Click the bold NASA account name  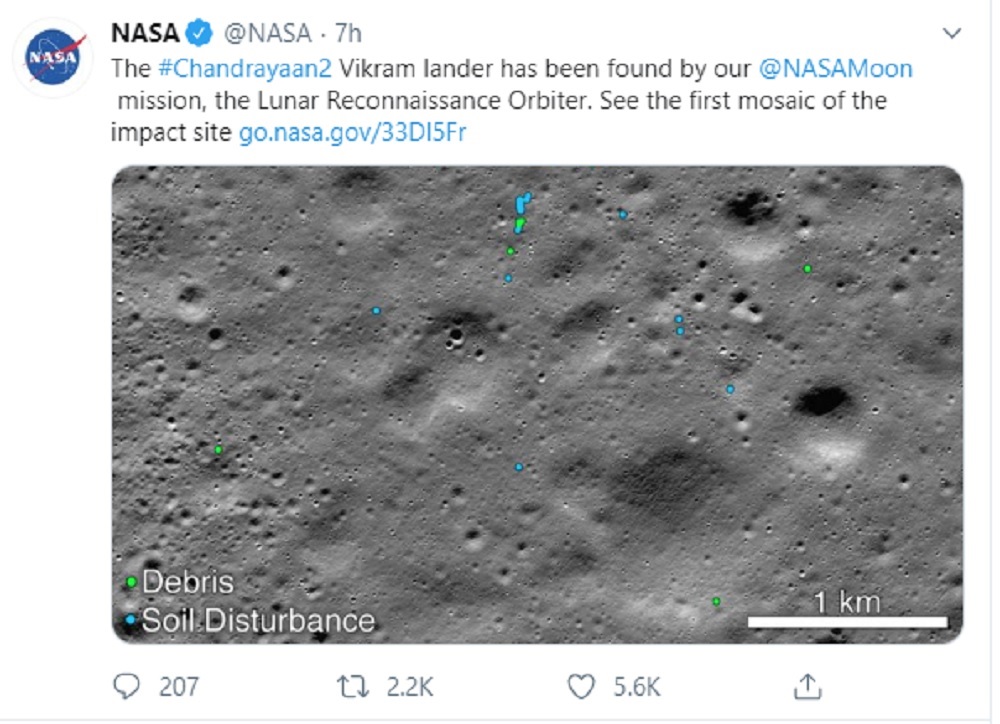coord(144,33)
